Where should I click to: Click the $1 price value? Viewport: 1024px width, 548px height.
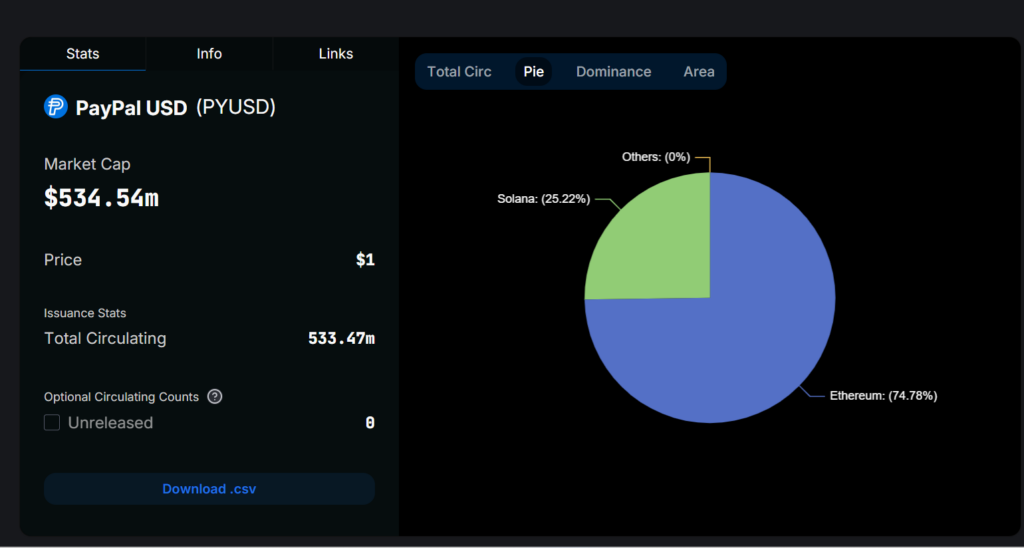tap(365, 260)
